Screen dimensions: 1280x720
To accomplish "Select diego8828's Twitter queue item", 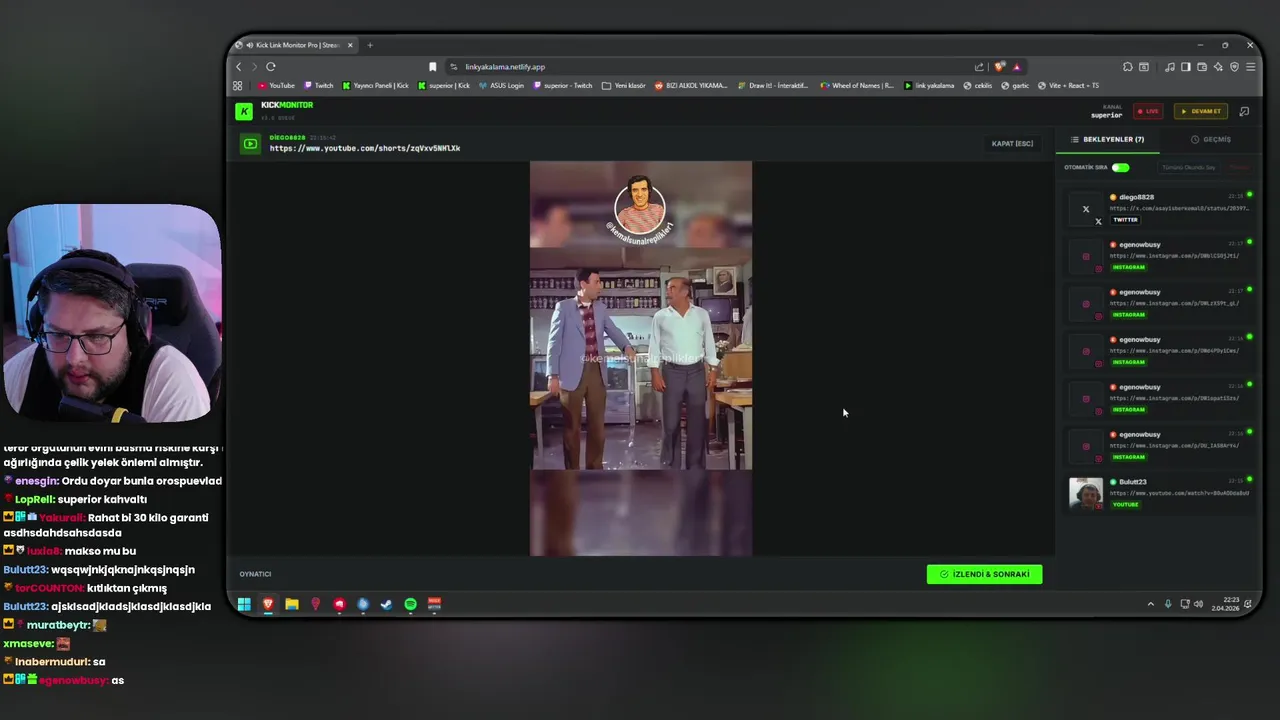I will 1158,209.
